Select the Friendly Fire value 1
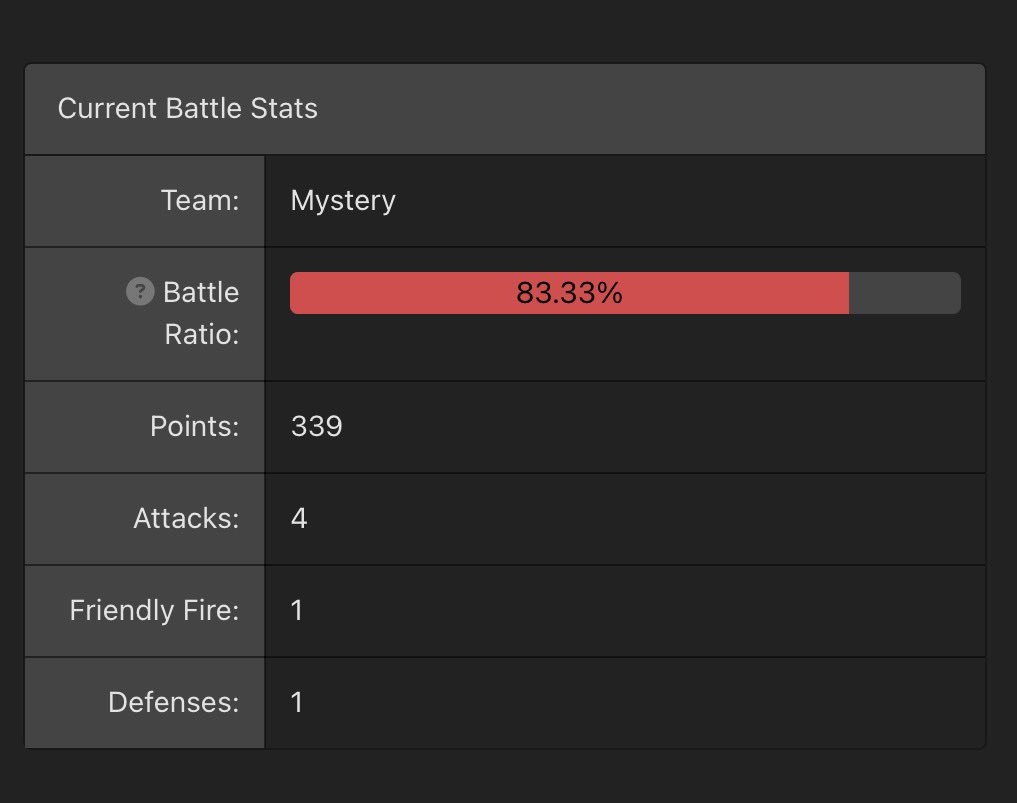 pyautogui.click(x=296, y=610)
